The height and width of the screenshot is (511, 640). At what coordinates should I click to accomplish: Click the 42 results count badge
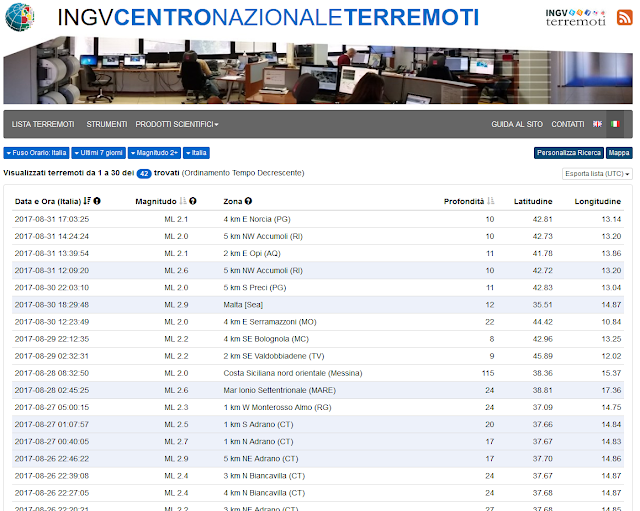144,173
